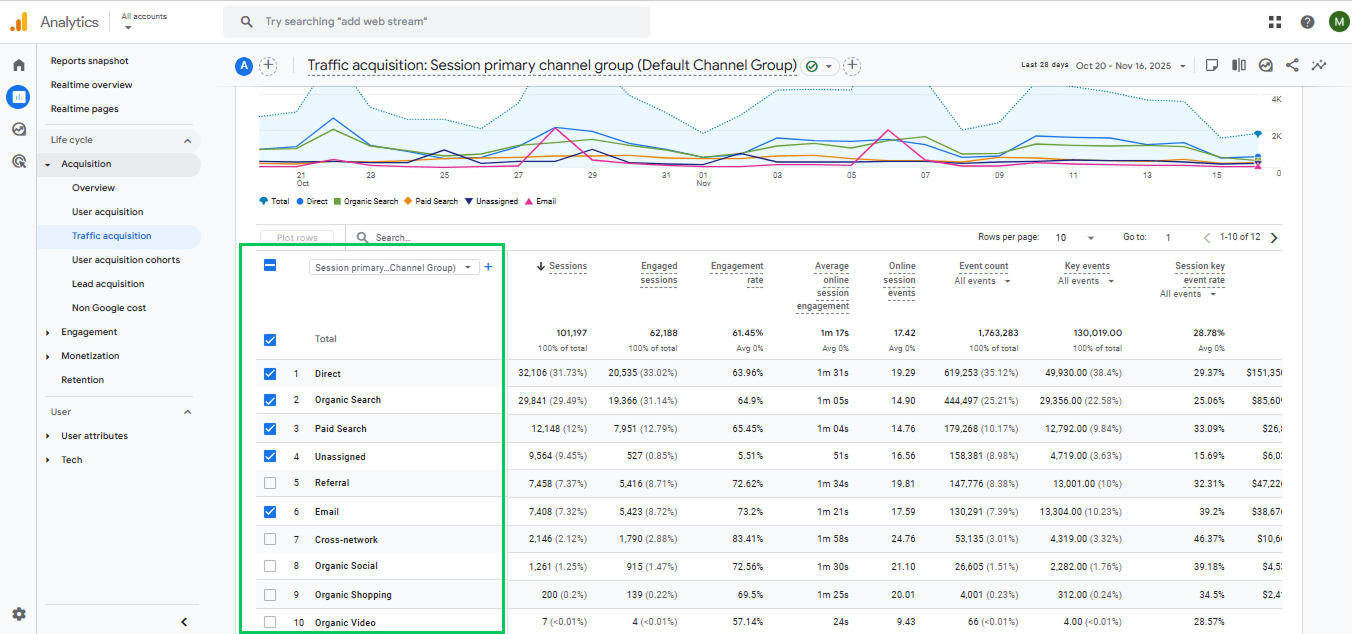Screen dimensions: 1352x634
Task: Open the Google apps grid icon
Action: point(1275,21)
